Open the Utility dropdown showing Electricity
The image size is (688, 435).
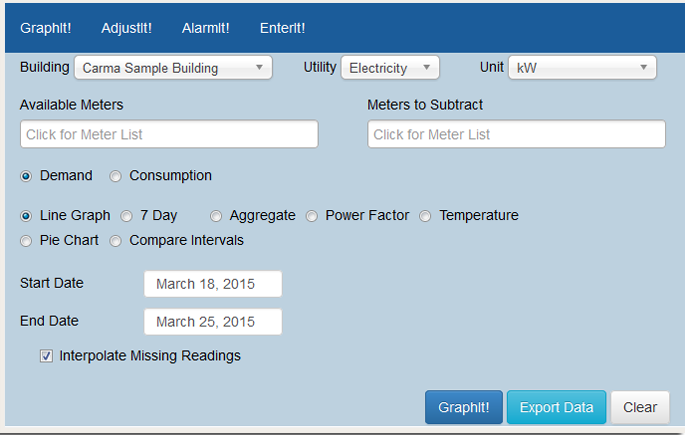click(390, 68)
